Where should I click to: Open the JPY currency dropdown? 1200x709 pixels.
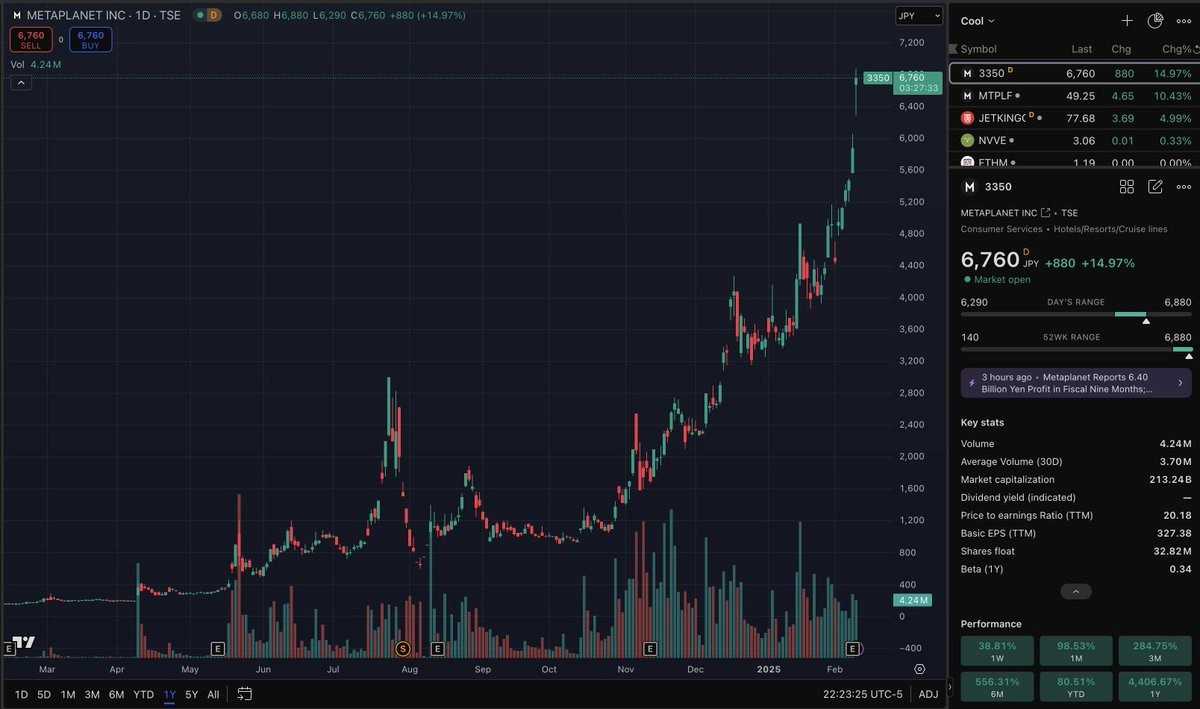(x=918, y=16)
